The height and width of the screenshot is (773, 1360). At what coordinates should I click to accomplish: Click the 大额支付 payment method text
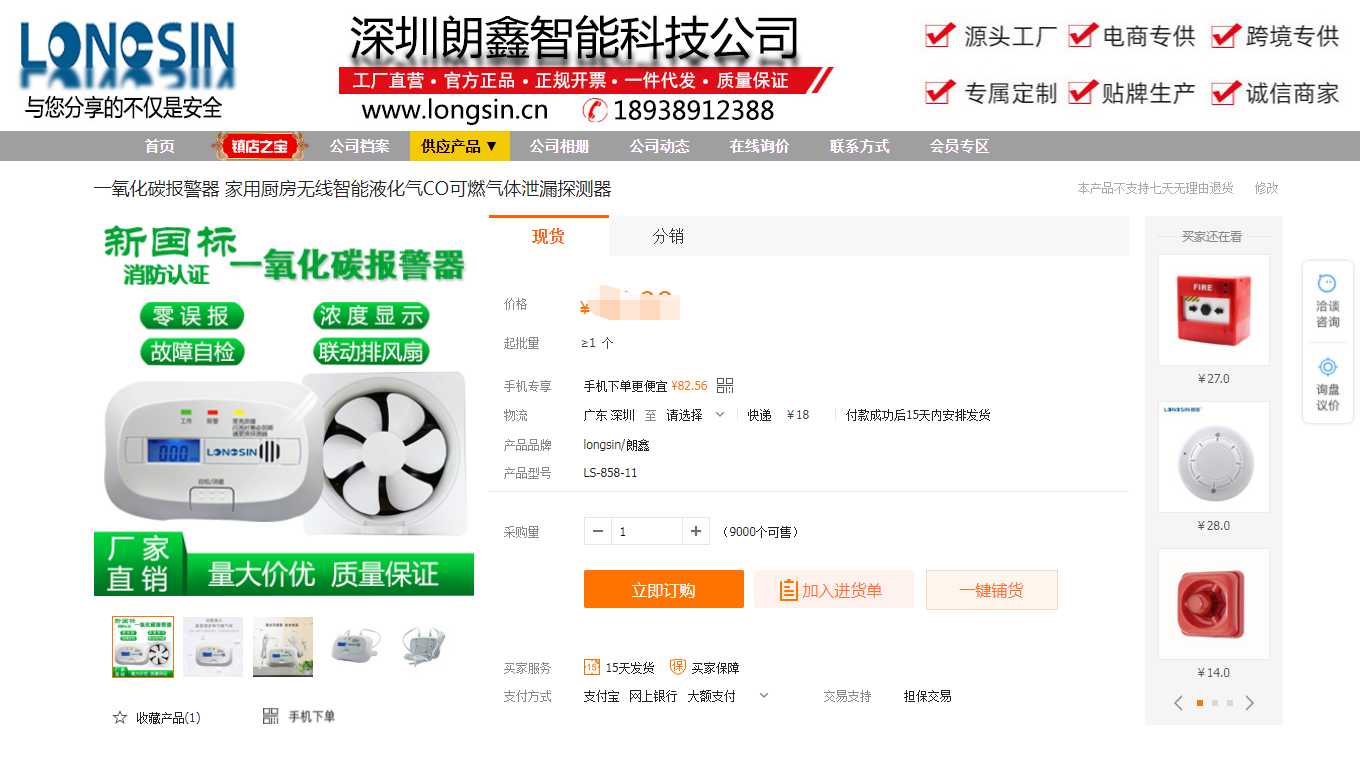click(x=711, y=696)
